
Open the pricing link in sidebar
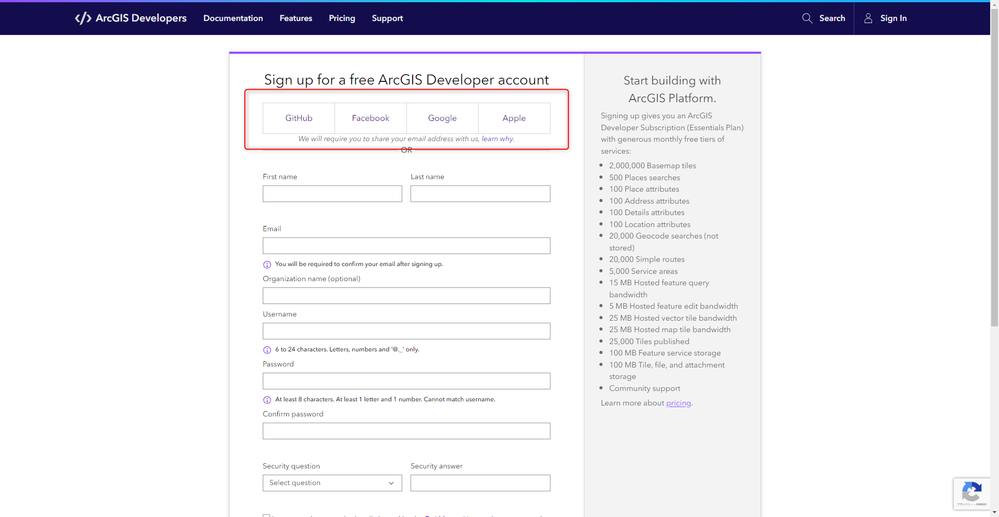click(679, 403)
